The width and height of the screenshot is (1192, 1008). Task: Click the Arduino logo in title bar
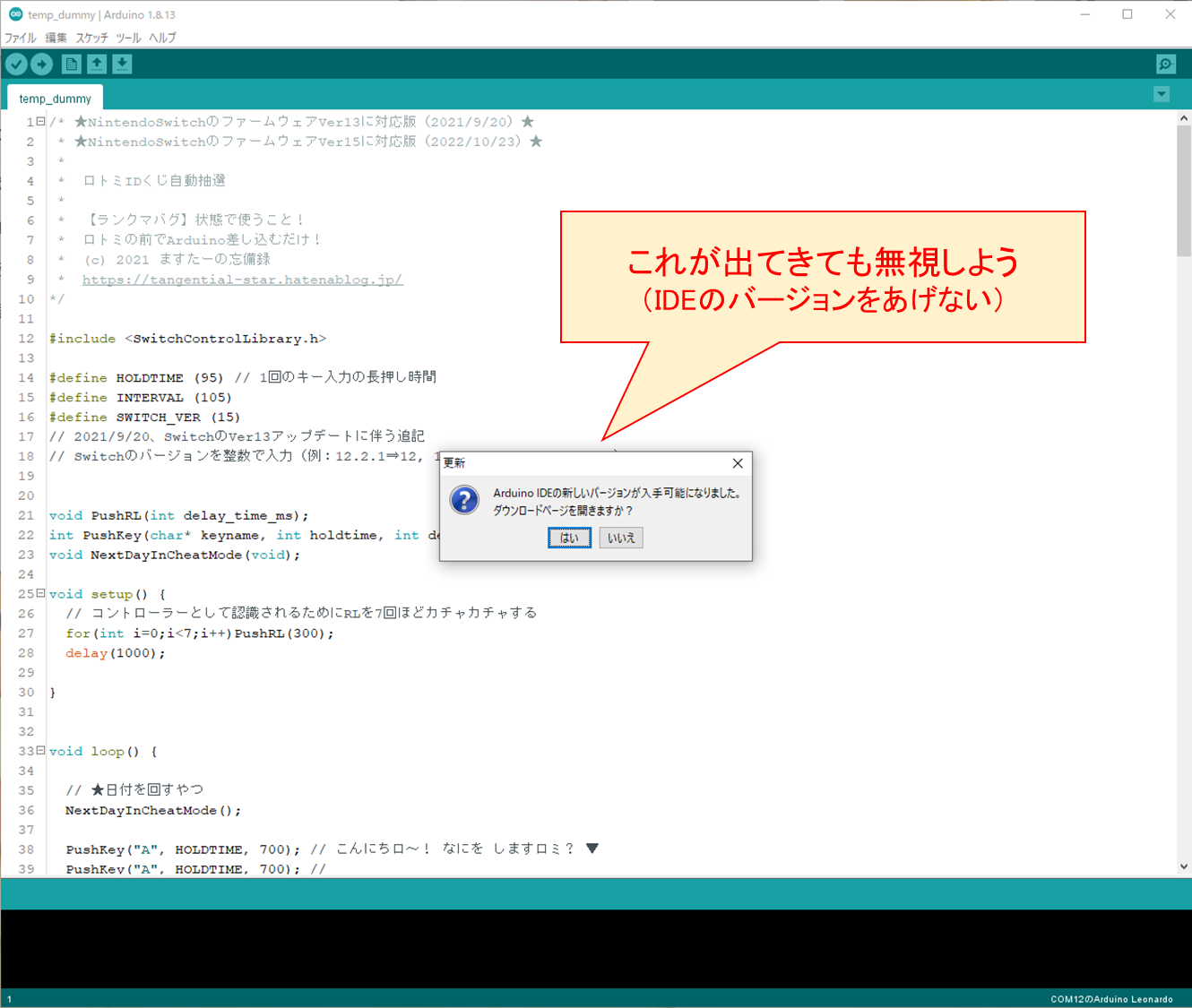coord(15,14)
